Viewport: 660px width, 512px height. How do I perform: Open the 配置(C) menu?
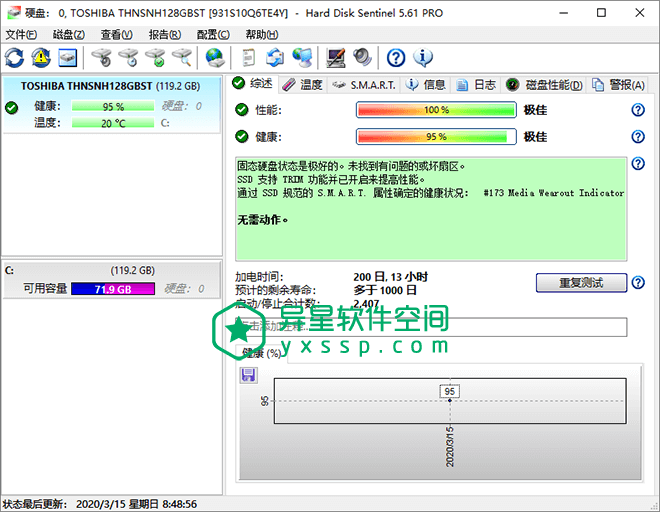213,35
